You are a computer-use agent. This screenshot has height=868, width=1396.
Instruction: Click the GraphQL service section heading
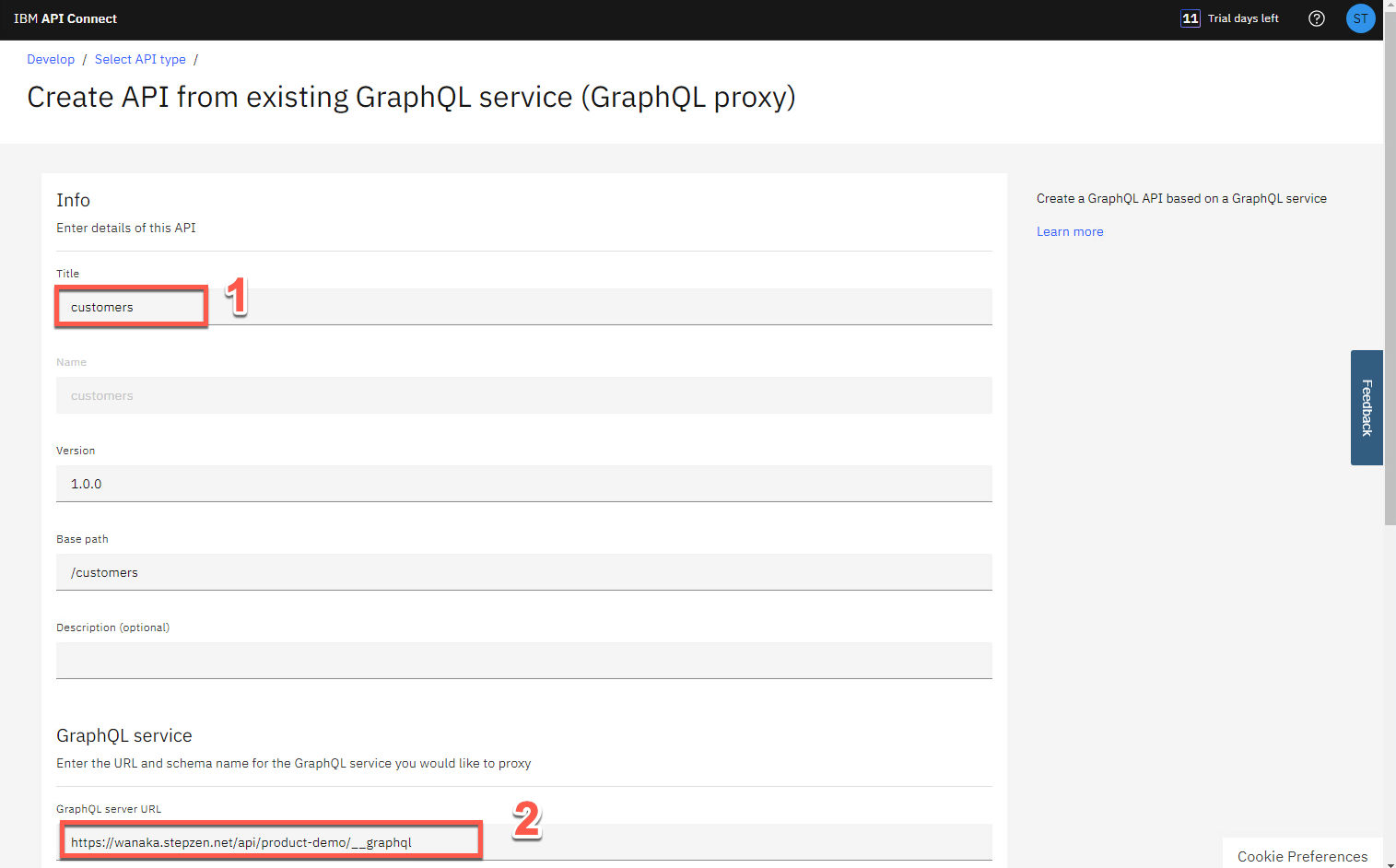[x=124, y=735]
